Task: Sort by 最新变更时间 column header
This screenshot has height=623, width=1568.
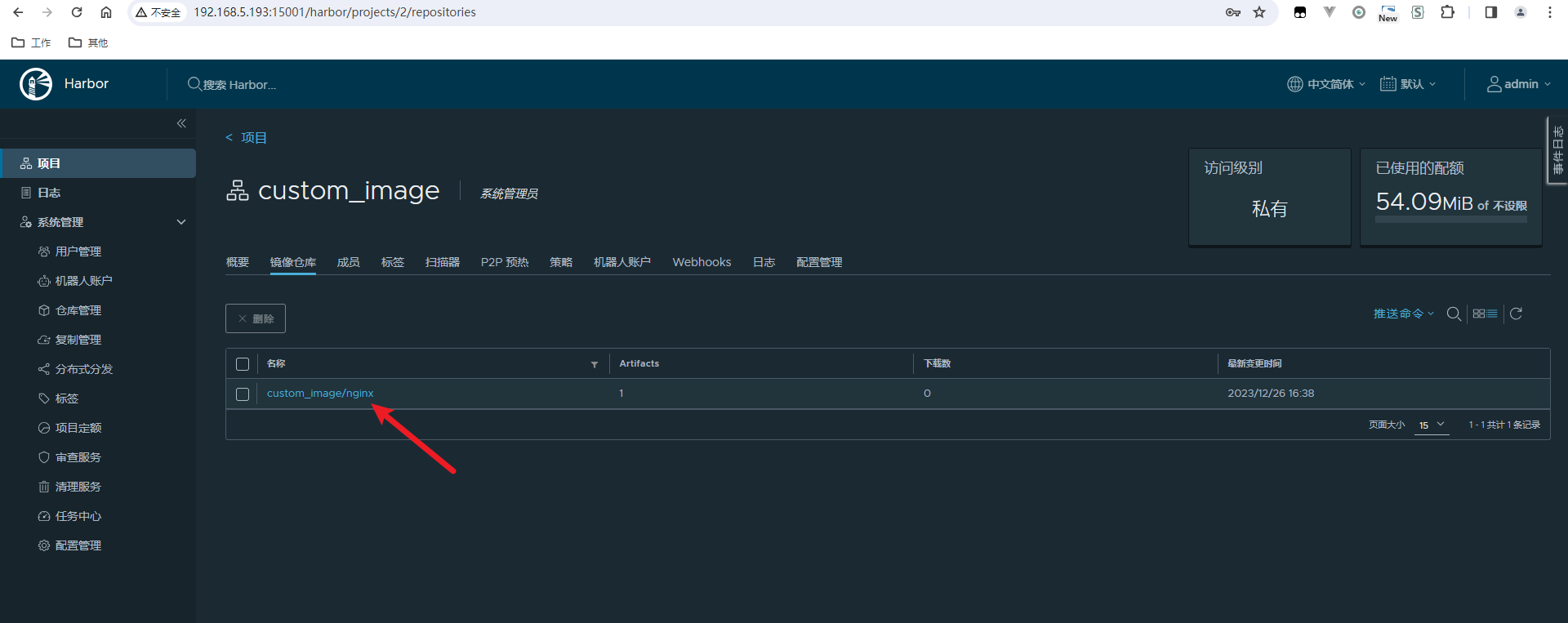Action: coord(1254,364)
